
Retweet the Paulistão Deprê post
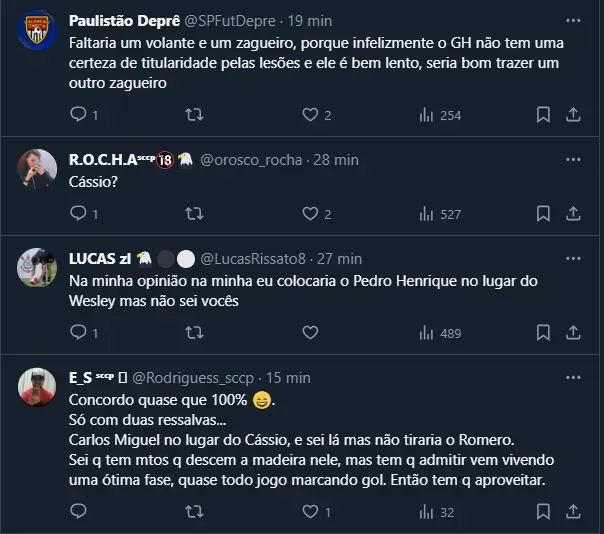[x=195, y=115]
